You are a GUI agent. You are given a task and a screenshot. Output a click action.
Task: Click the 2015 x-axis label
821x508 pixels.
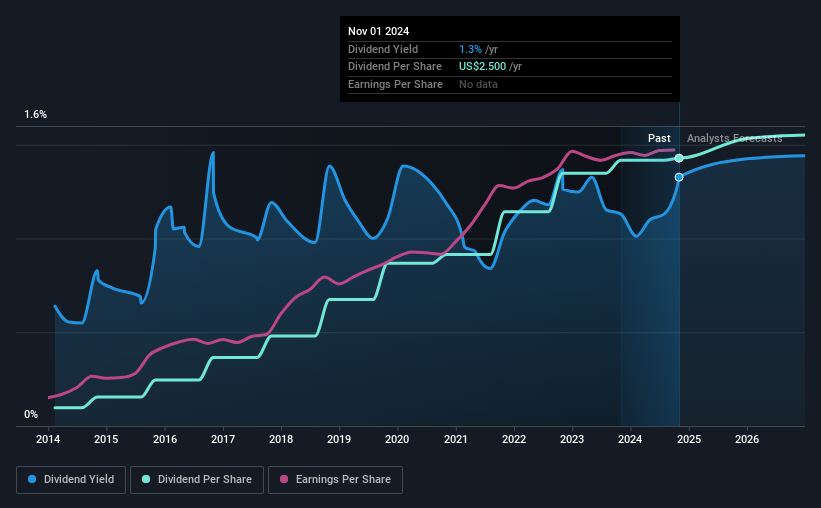tap(106, 439)
